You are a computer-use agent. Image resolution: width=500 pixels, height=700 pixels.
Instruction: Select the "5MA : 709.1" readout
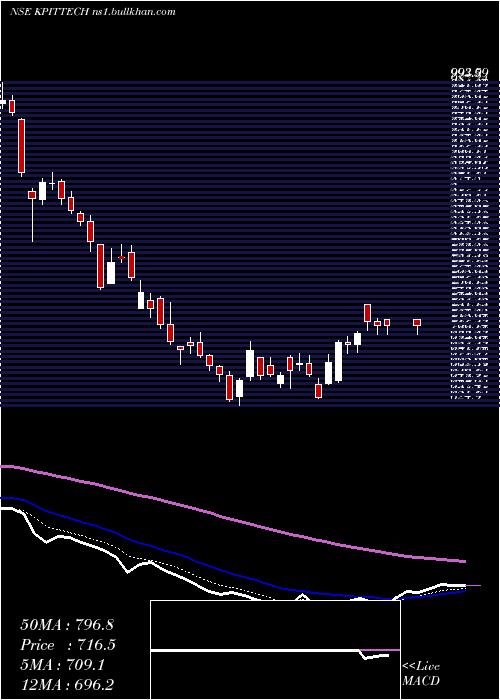tap(62, 665)
